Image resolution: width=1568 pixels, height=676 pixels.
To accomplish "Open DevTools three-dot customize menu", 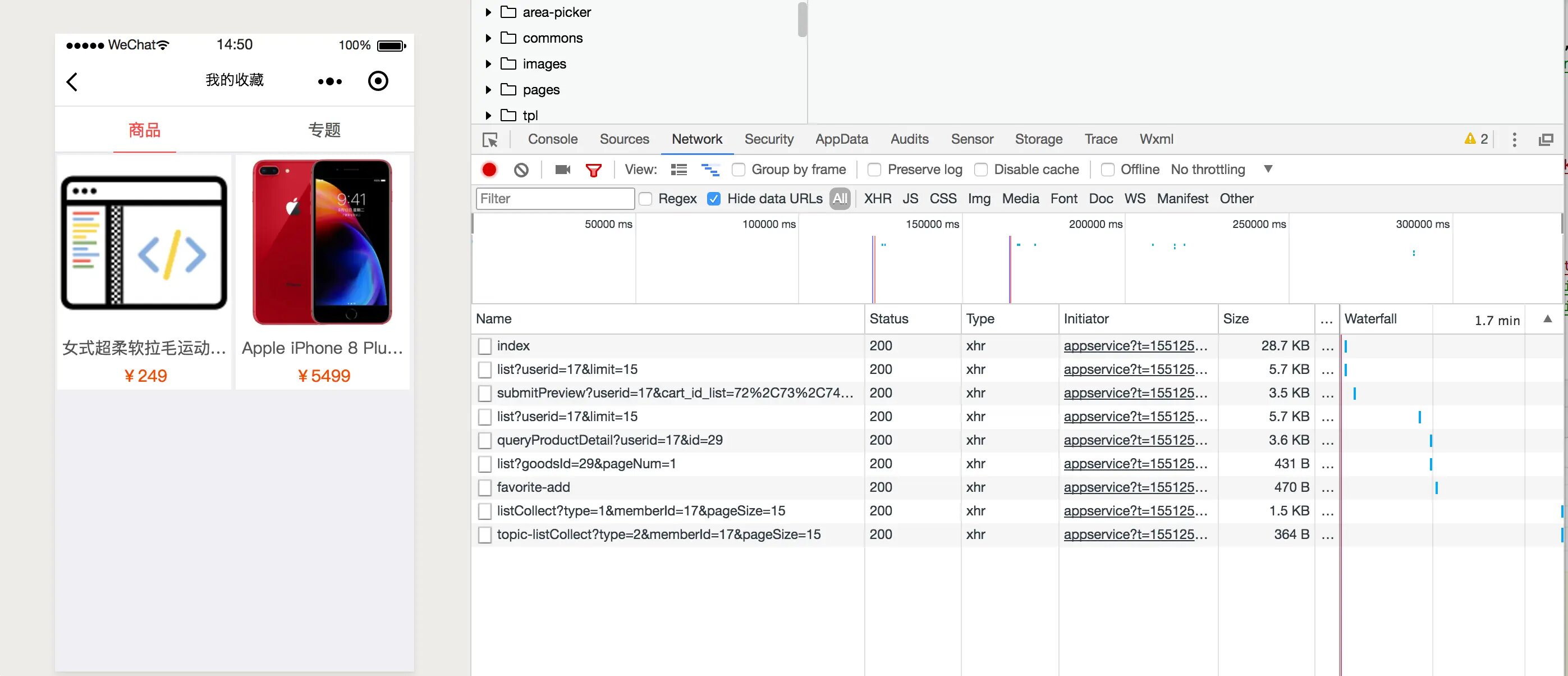I will coord(1514,139).
